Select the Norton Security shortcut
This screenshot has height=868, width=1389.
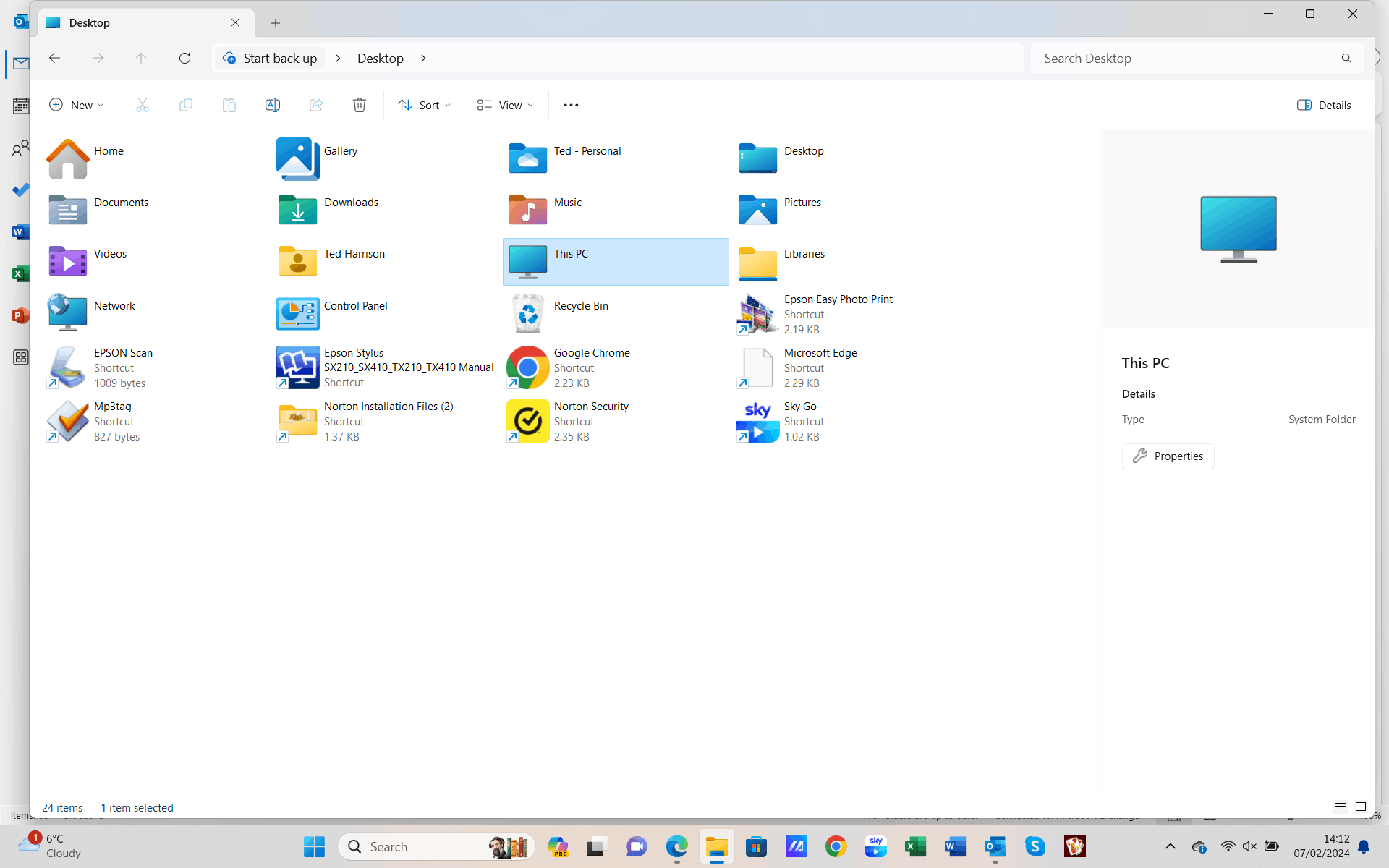pyautogui.click(x=528, y=421)
